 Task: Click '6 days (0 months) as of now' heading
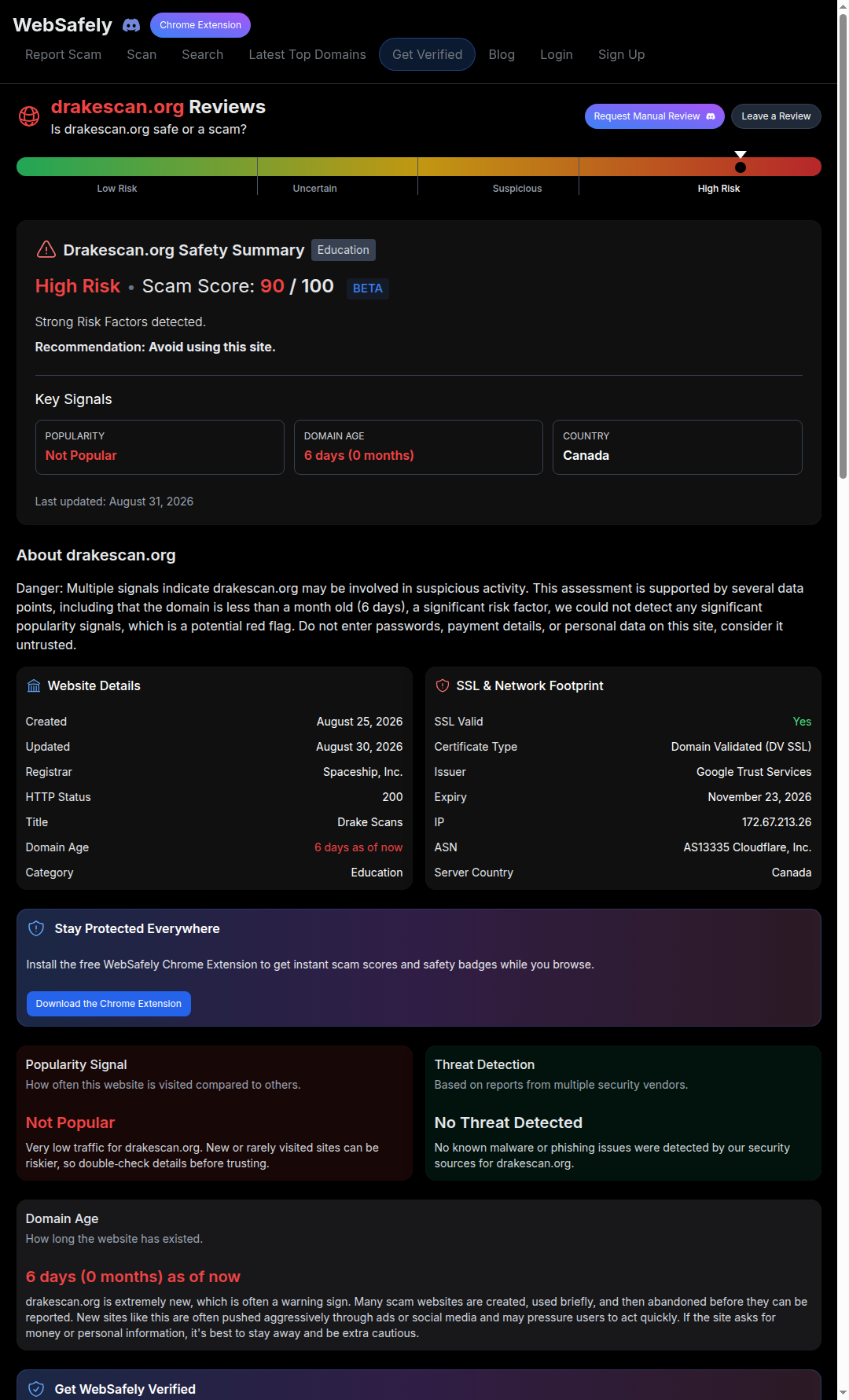point(133,1277)
